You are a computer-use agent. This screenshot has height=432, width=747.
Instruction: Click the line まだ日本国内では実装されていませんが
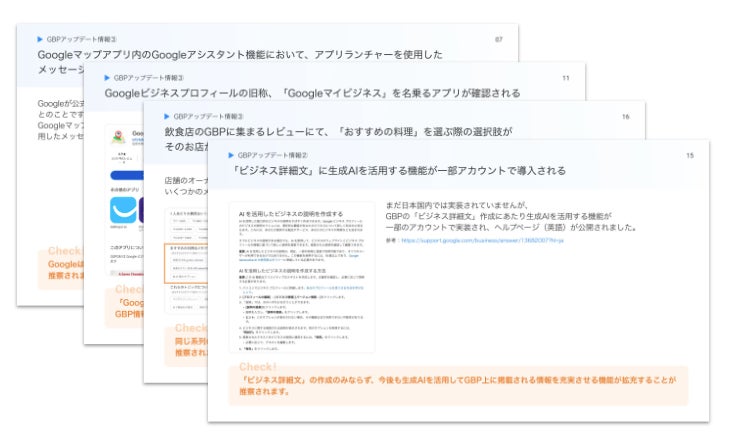point(456,205)
